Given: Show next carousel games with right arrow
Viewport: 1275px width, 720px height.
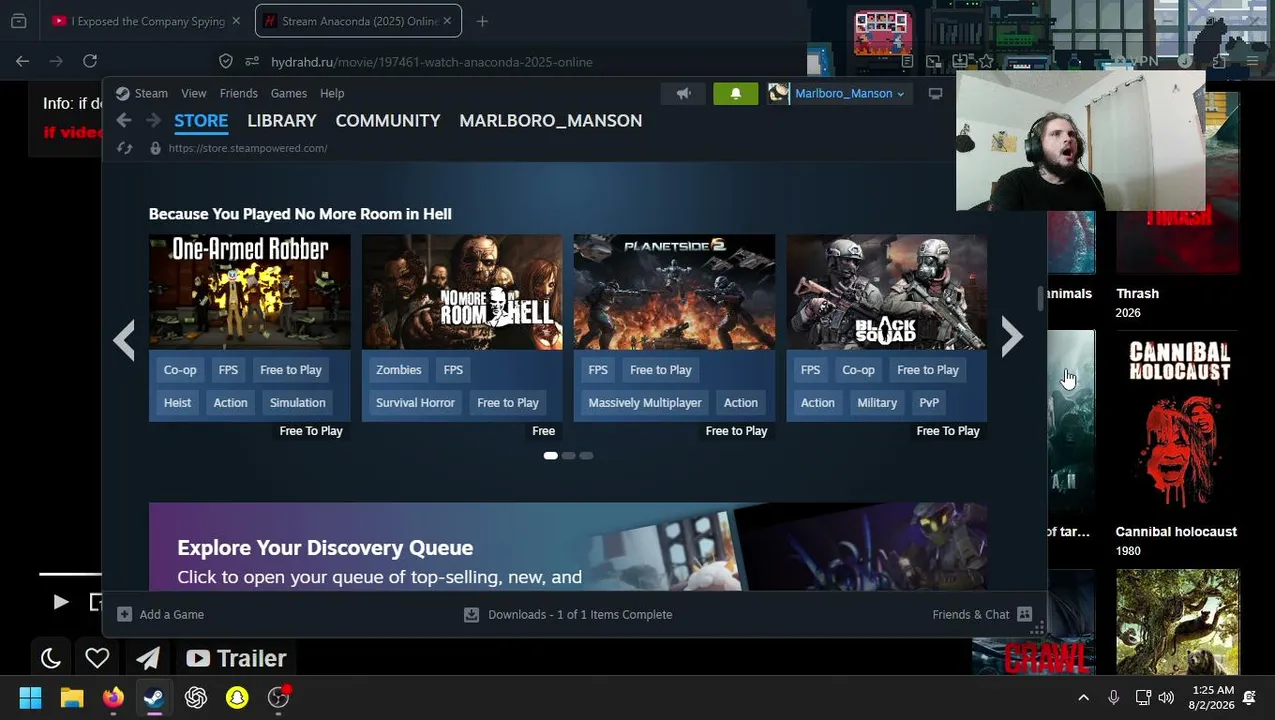Looking at the screenshot, I should tap(1011, 338).
